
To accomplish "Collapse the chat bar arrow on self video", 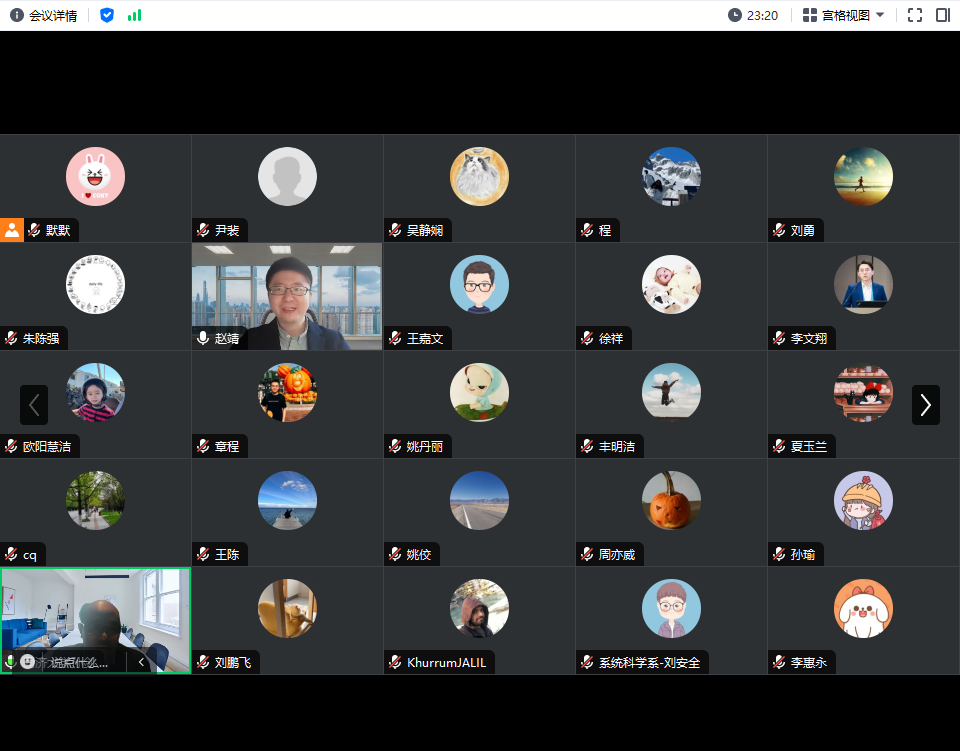I will pos(142,661).
